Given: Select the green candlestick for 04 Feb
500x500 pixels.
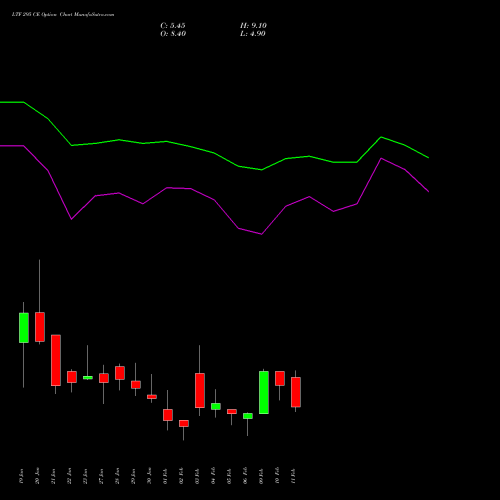Looking at the screenshot, I should tap(216, 406).
